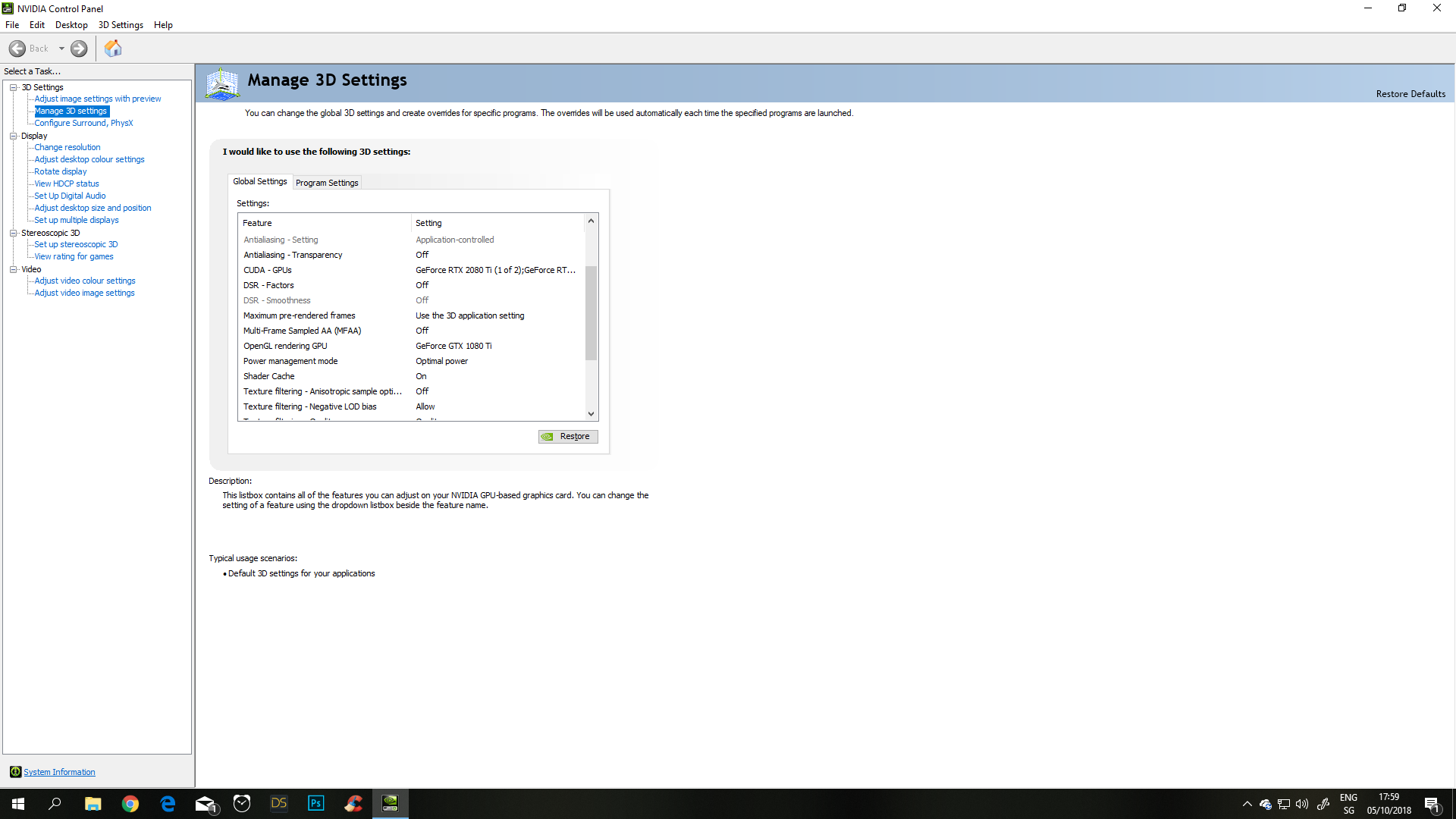Open the Back history dropdown arrow
1456x819 pixels.
pos(61,49)
